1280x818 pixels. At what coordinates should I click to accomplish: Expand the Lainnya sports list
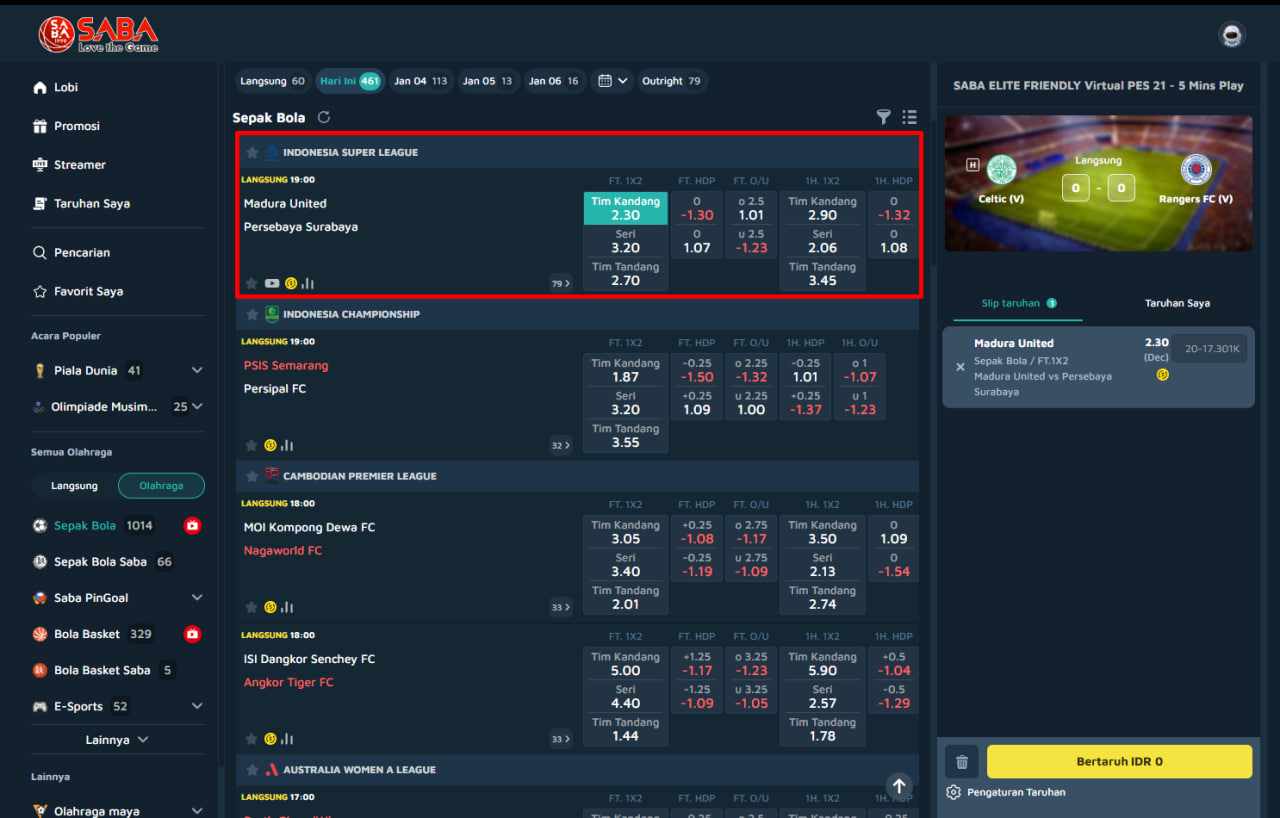tap(117, 740)
